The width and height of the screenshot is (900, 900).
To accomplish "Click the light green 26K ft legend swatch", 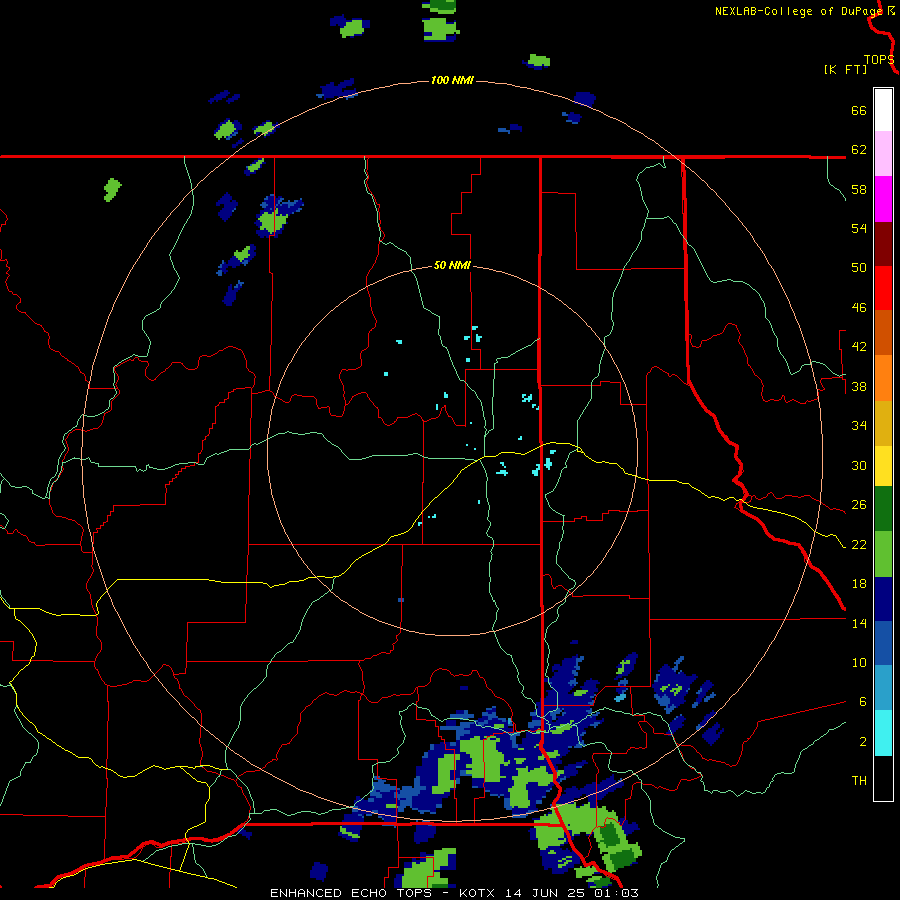I will click(883, 554).
